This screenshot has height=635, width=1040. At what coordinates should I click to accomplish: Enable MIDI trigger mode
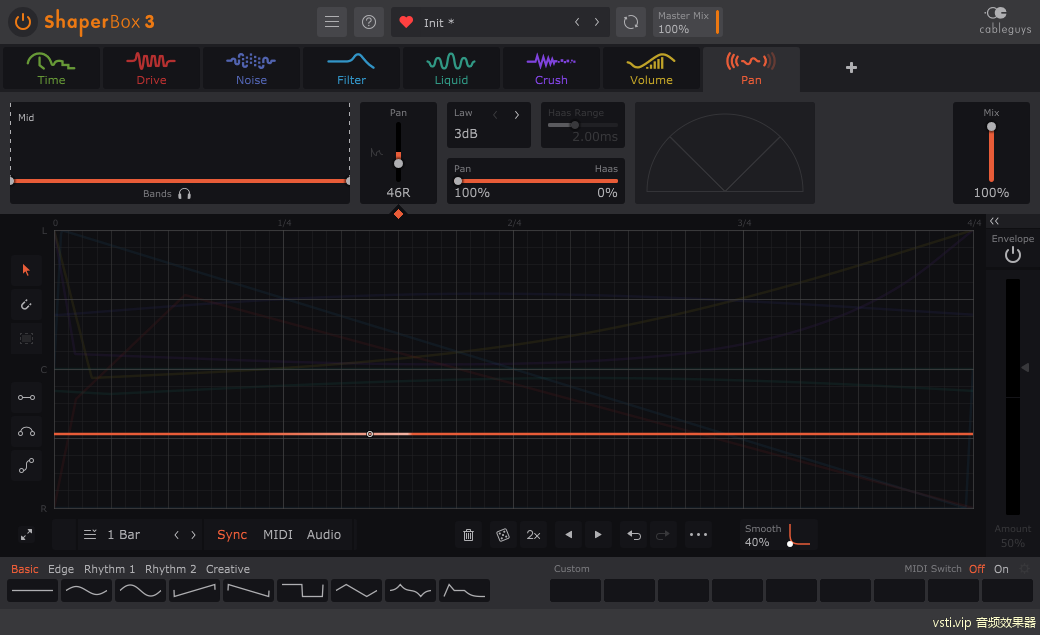pyautogui.click(x=278, y=535)
